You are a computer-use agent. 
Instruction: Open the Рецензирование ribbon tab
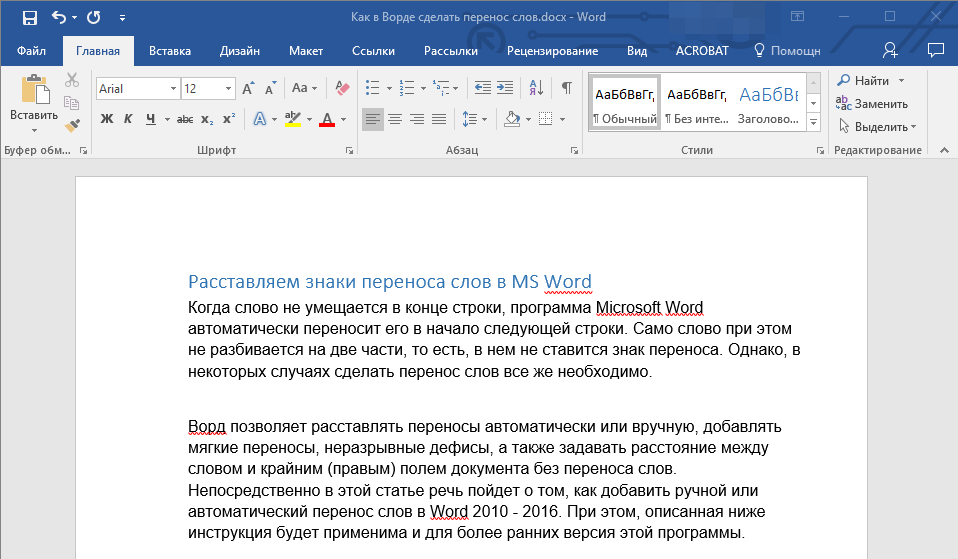coord(552,50)
